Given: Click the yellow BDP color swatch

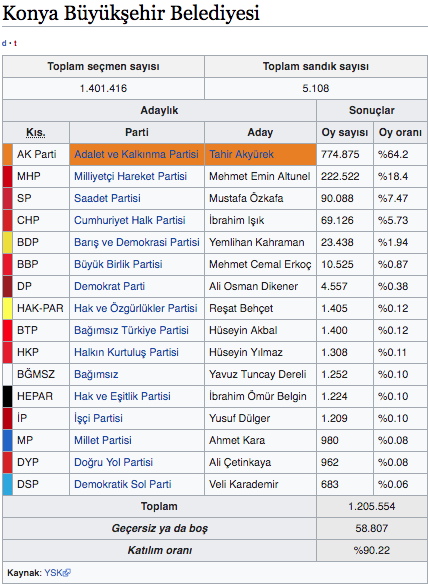Looking at the screenshot, I should (7, 242).
